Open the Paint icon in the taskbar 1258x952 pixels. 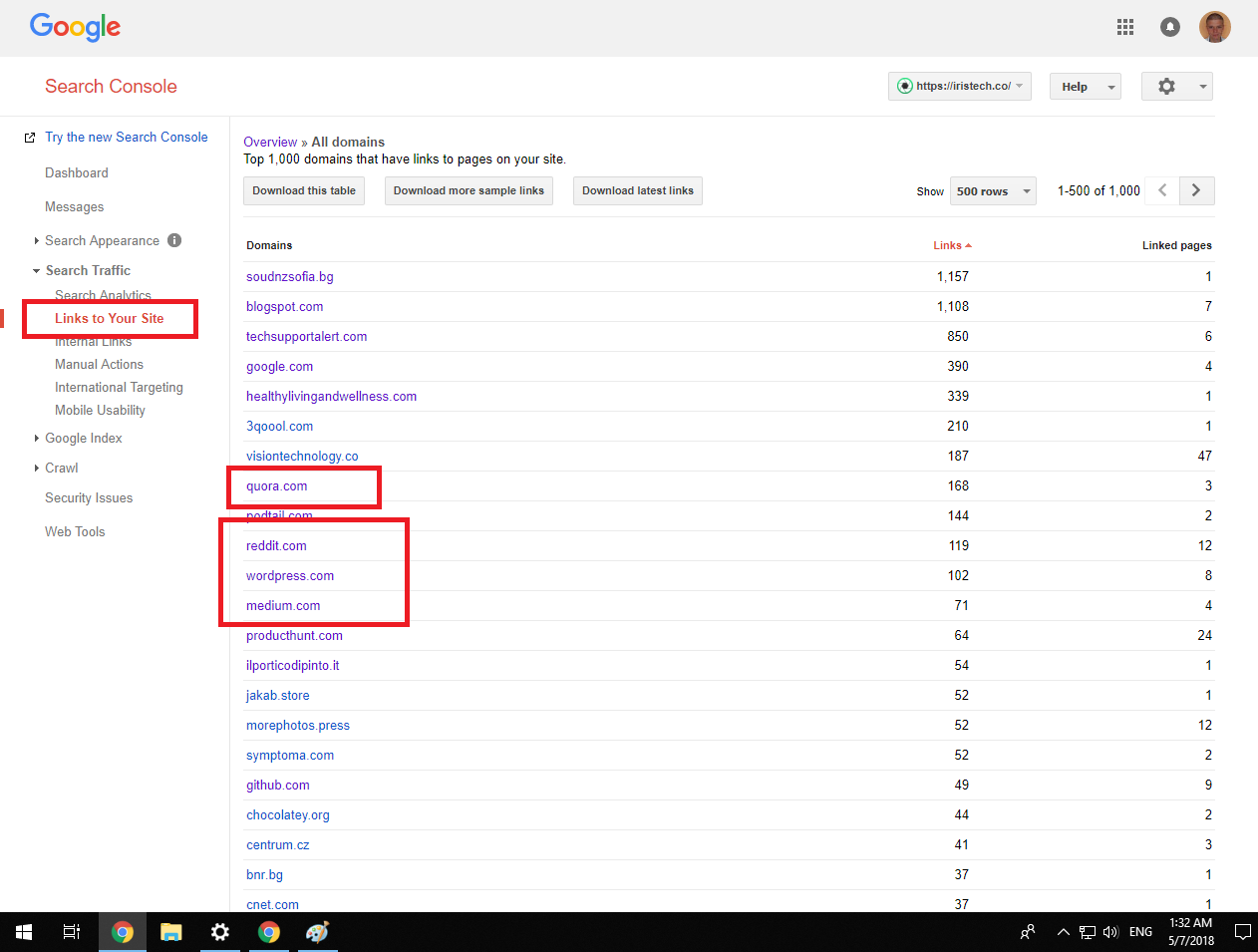point(317,932)
